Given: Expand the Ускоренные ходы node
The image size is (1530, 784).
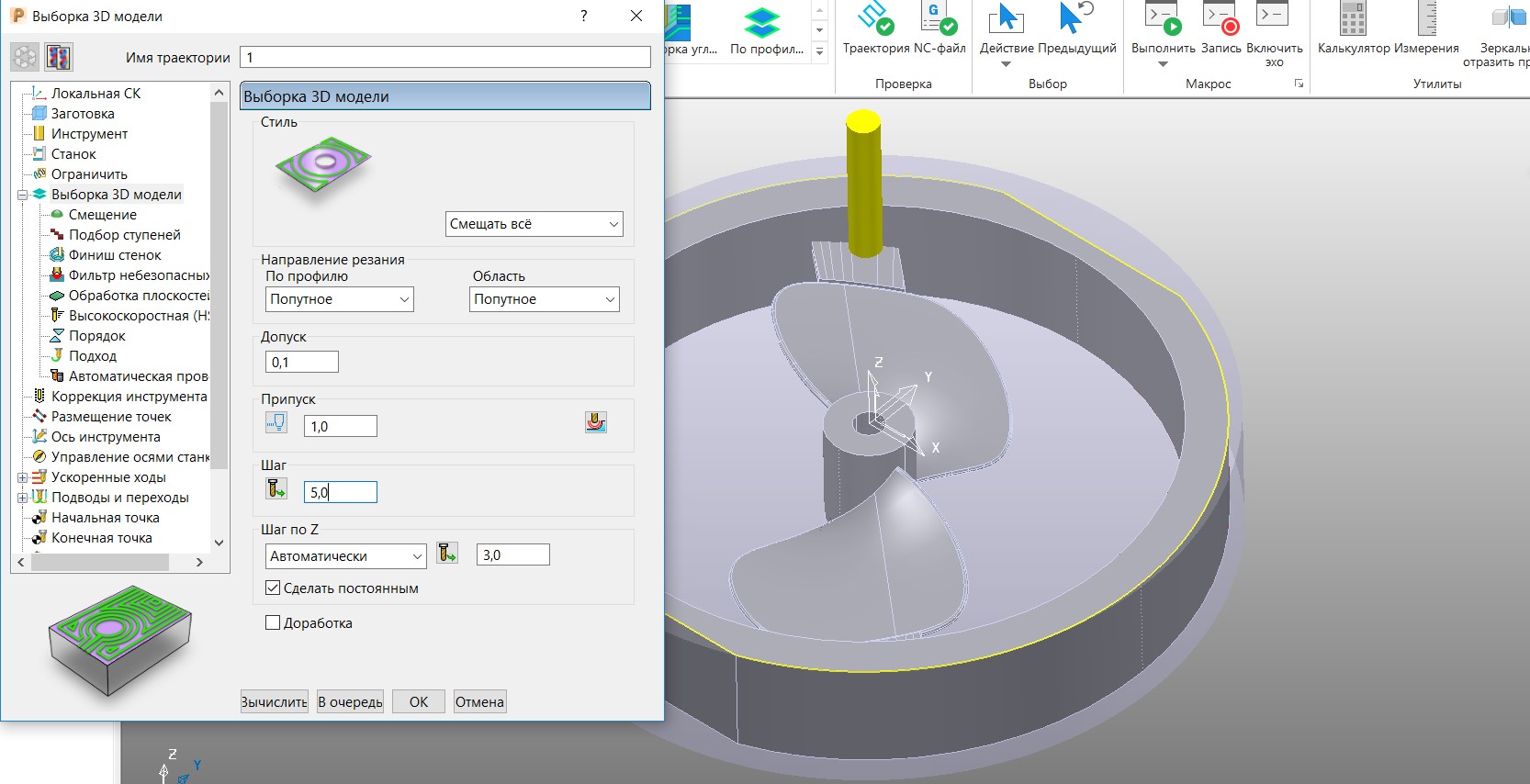Looking at the screenshot, I should [x=22, y=477].
